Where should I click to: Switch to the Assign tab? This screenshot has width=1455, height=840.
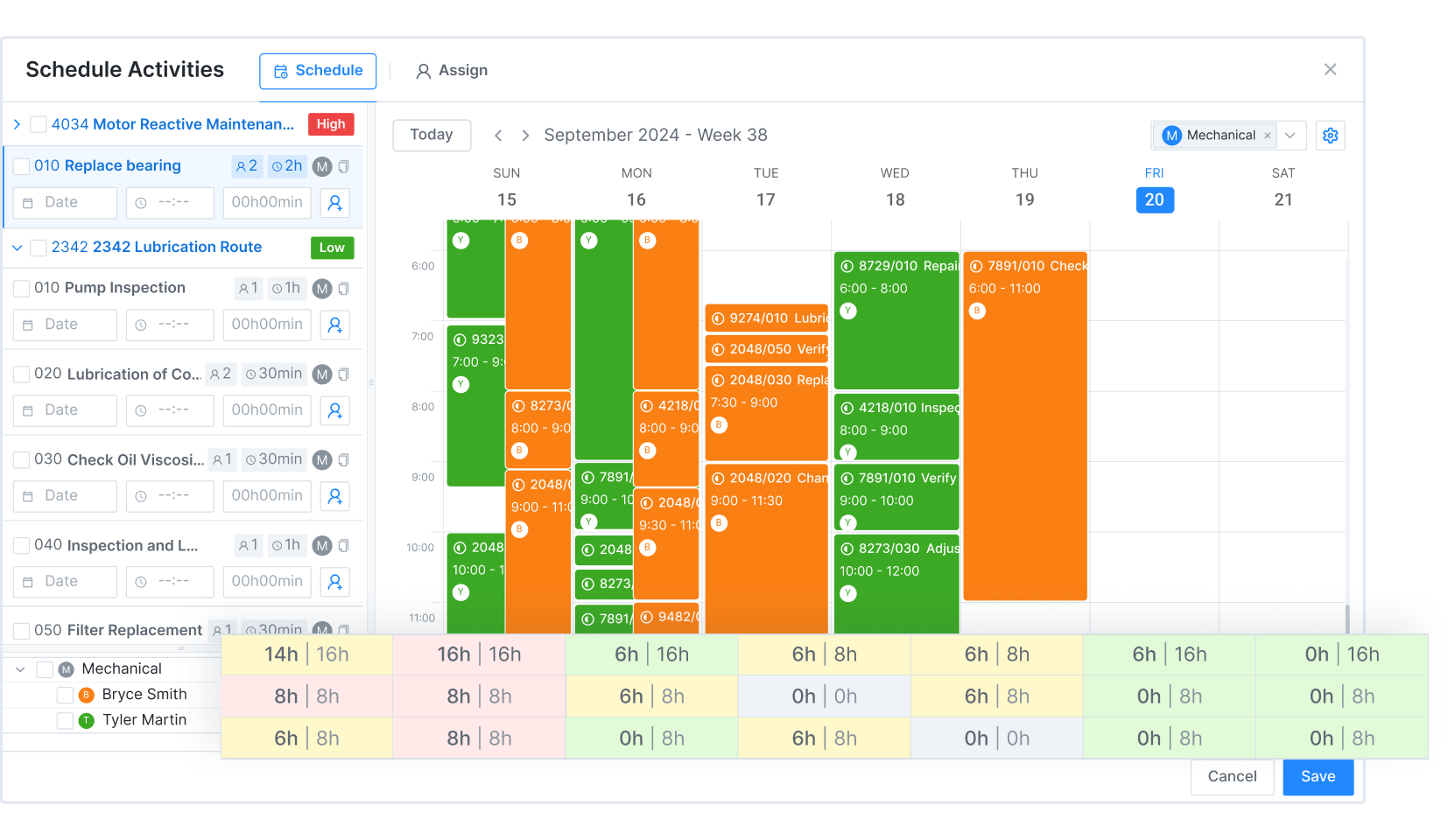coord(452,70)
